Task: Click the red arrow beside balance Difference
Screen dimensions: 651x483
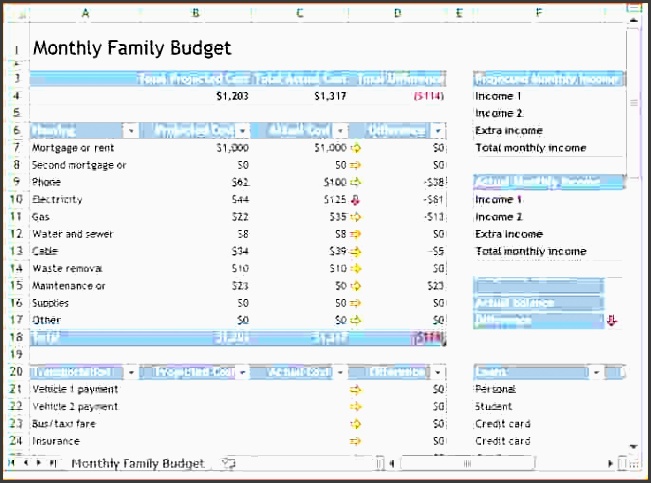Action: click(x=613, y=321)
